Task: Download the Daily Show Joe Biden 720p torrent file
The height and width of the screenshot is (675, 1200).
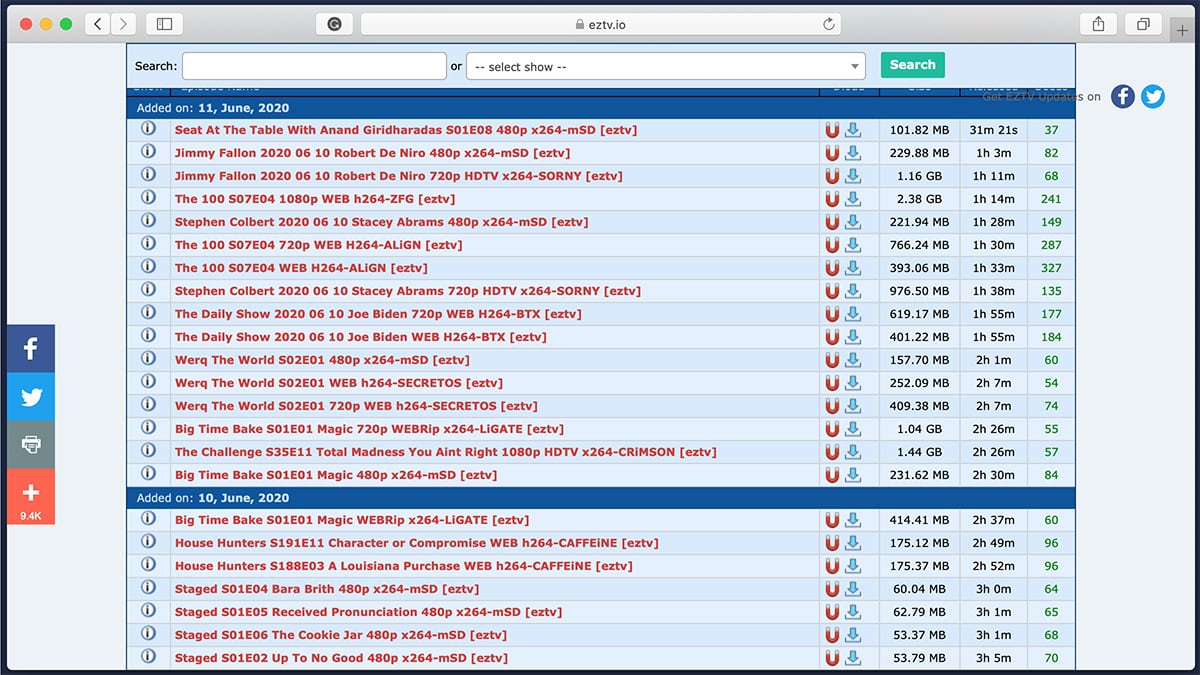Action: tap(852, 314)
